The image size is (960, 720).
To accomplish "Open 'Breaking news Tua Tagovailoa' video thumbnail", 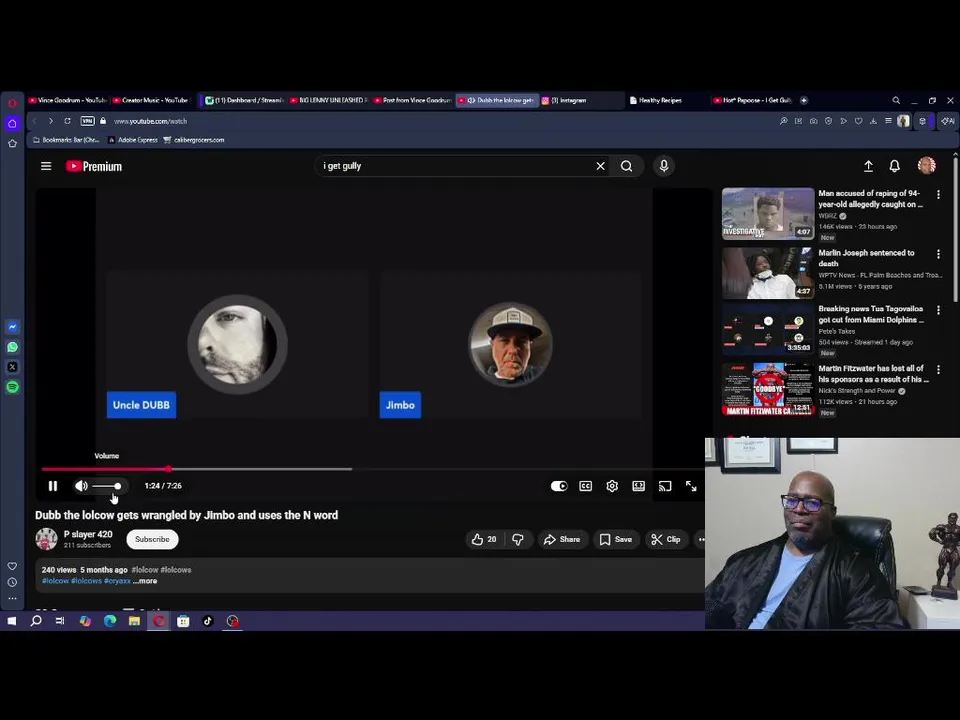I will 768,329.
